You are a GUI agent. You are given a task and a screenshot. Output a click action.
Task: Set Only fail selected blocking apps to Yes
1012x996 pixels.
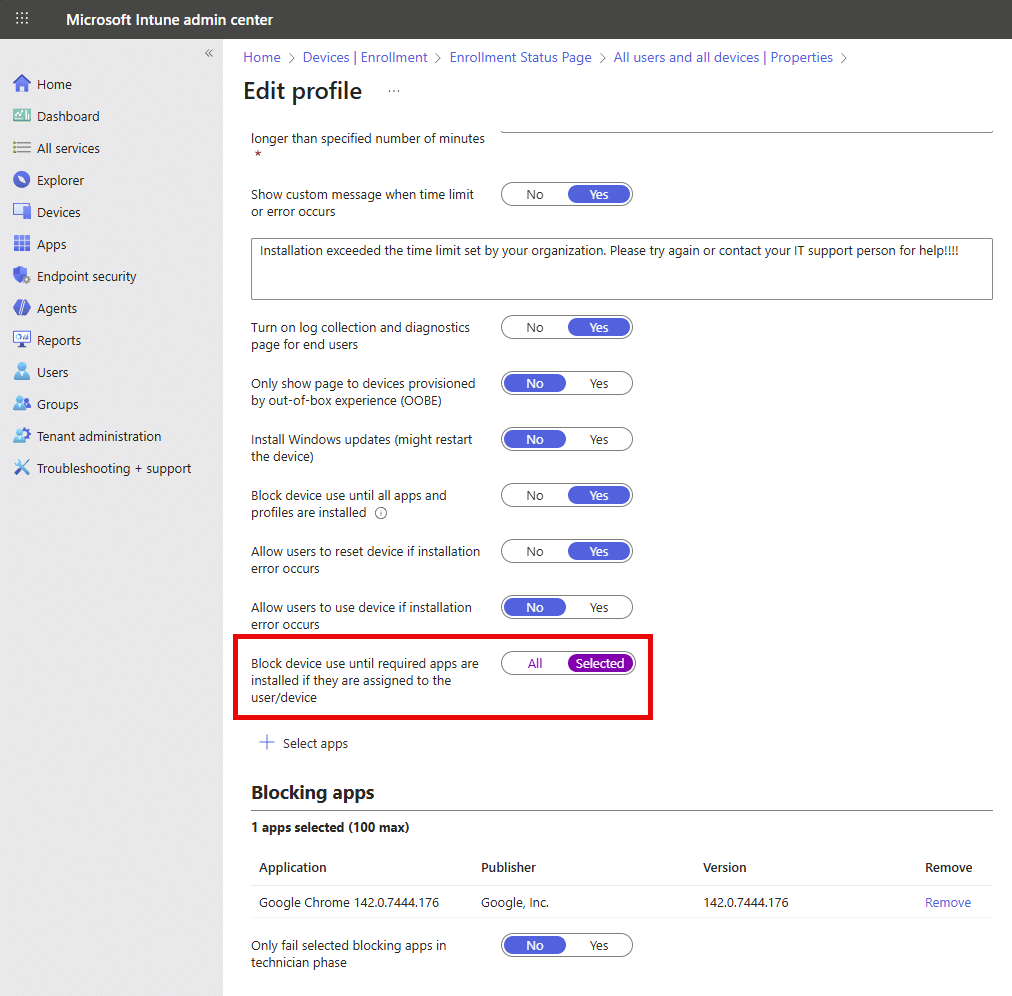598,945
